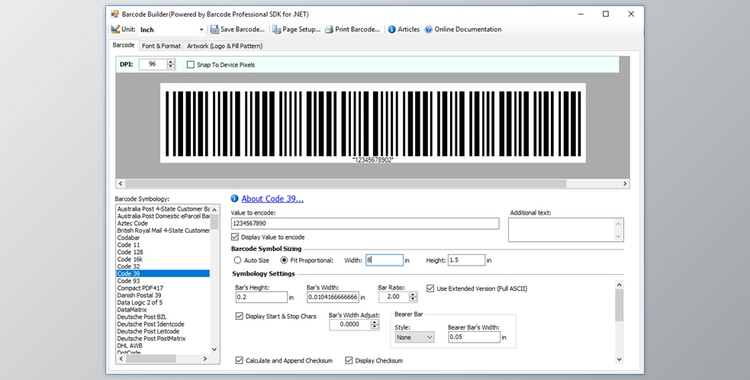Click symbology list scroll down arrow

pyautogui.click(x=214, y=349)
